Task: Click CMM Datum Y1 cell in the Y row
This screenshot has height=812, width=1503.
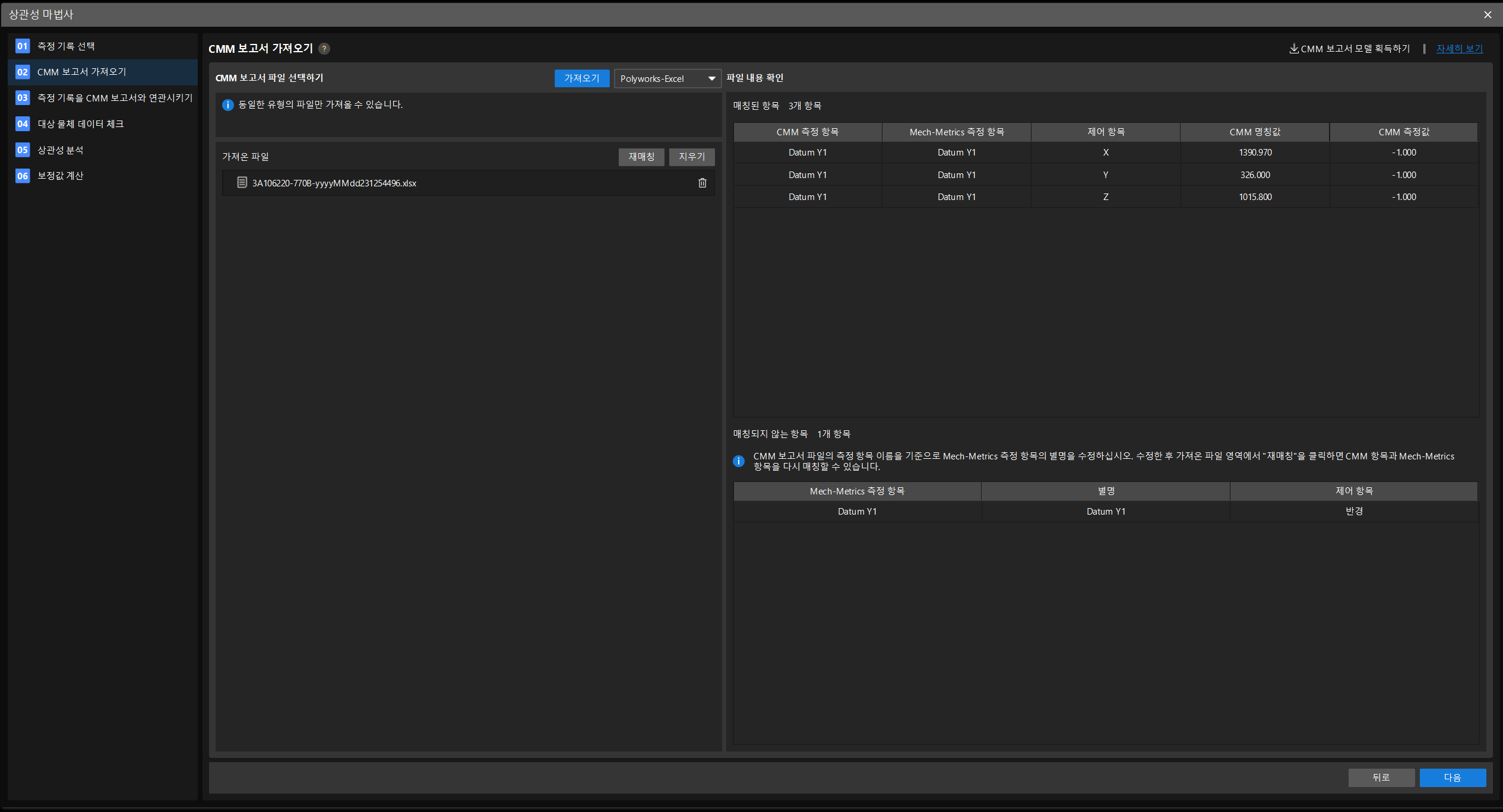Action: [x=808, y=175]
